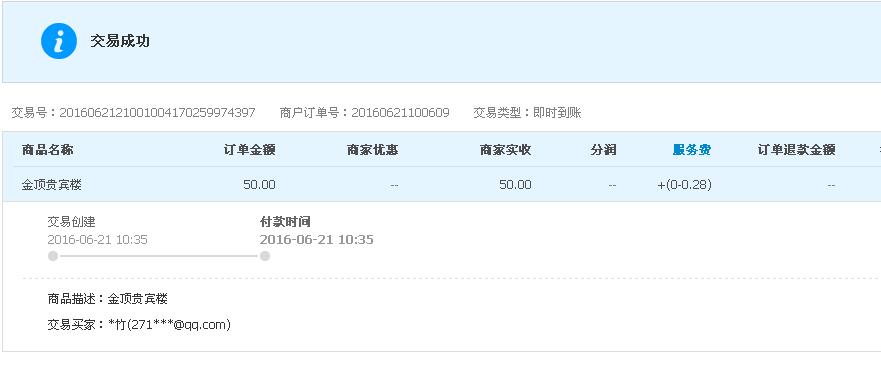Click the blue info icon

(58, 41)
